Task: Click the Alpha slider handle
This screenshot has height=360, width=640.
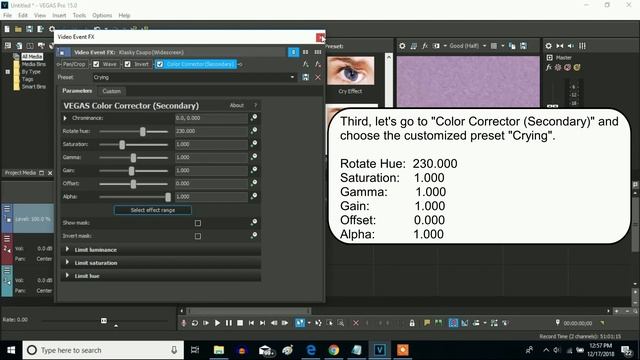Action: coord(168,197)
